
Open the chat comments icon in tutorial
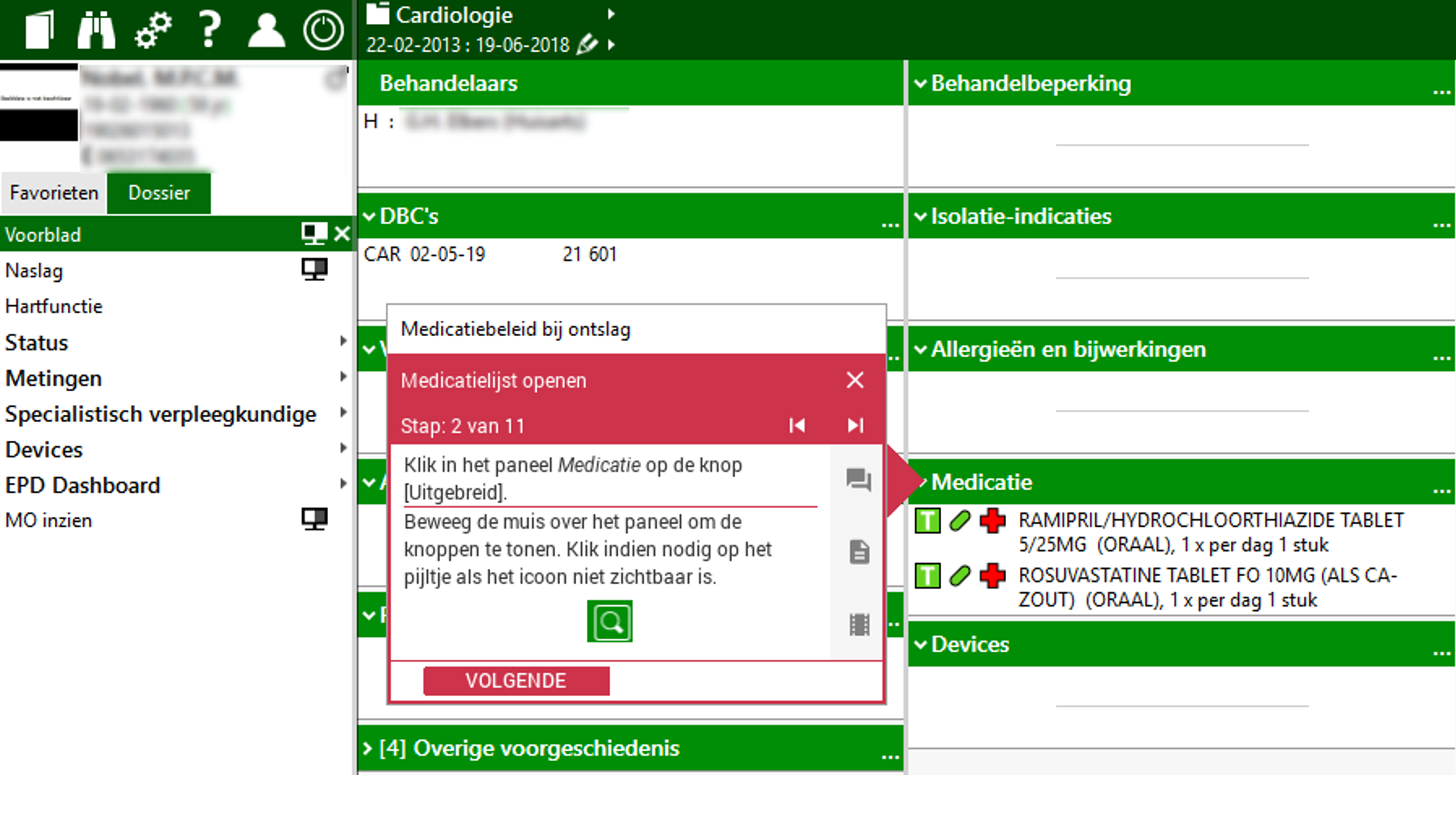click(x=858, y=479)
